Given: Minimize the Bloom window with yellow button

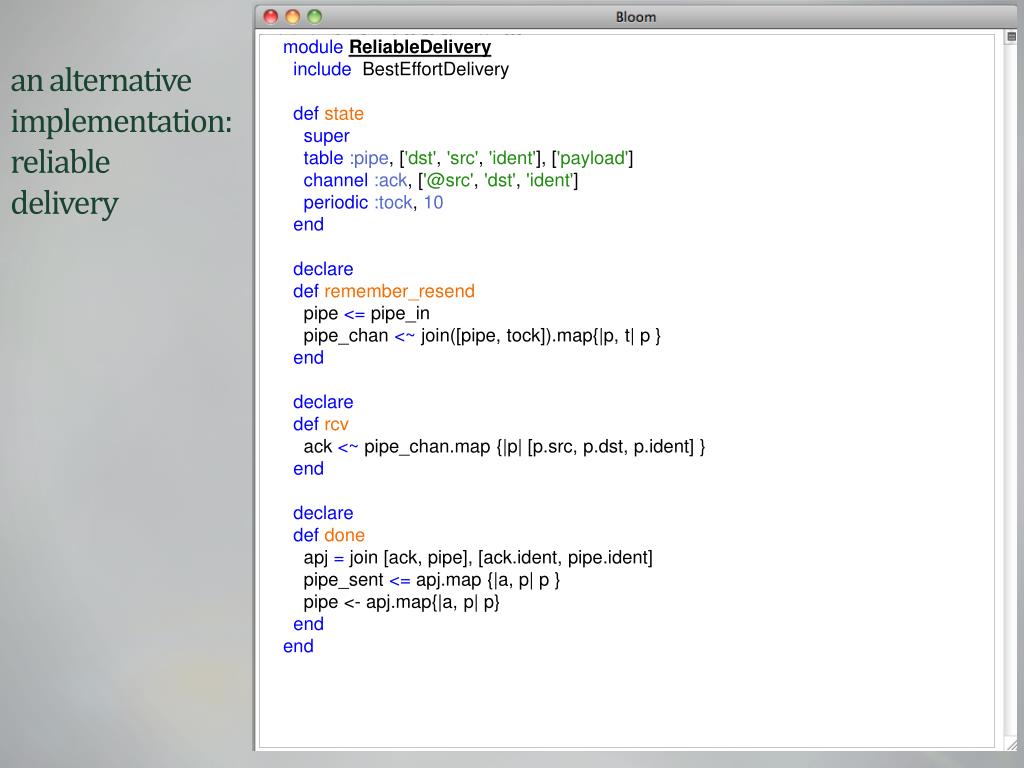Looking at the screenshot, I should click(293, 16).
